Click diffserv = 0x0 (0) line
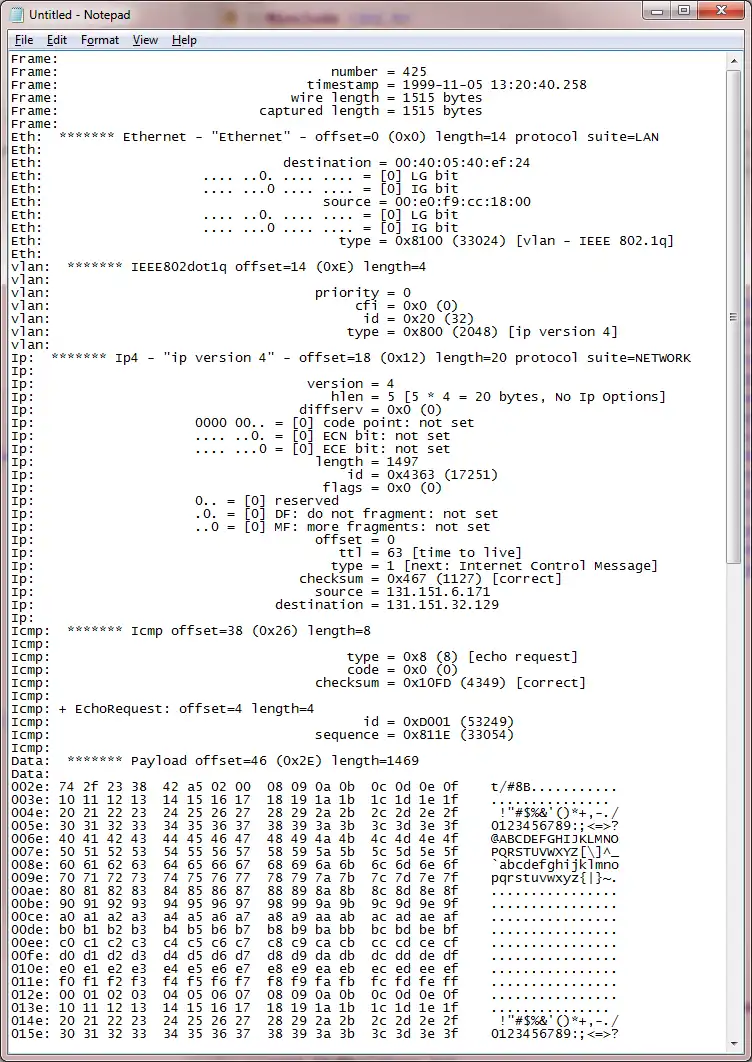This screenshot has width=752, height=1062. coord(371,410)
